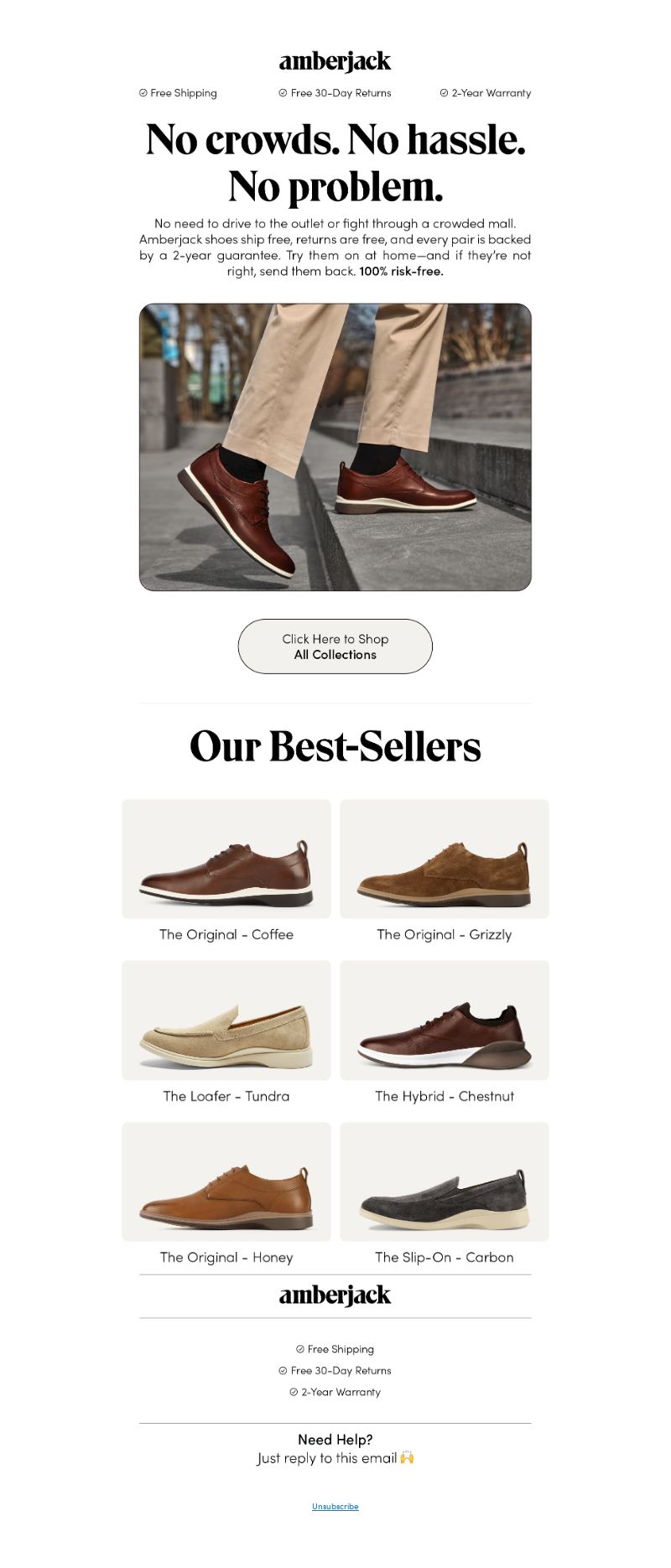Click The Slip-On - Carbon product label
This screenshot has width=671, height=1568.
point(445,1257)
